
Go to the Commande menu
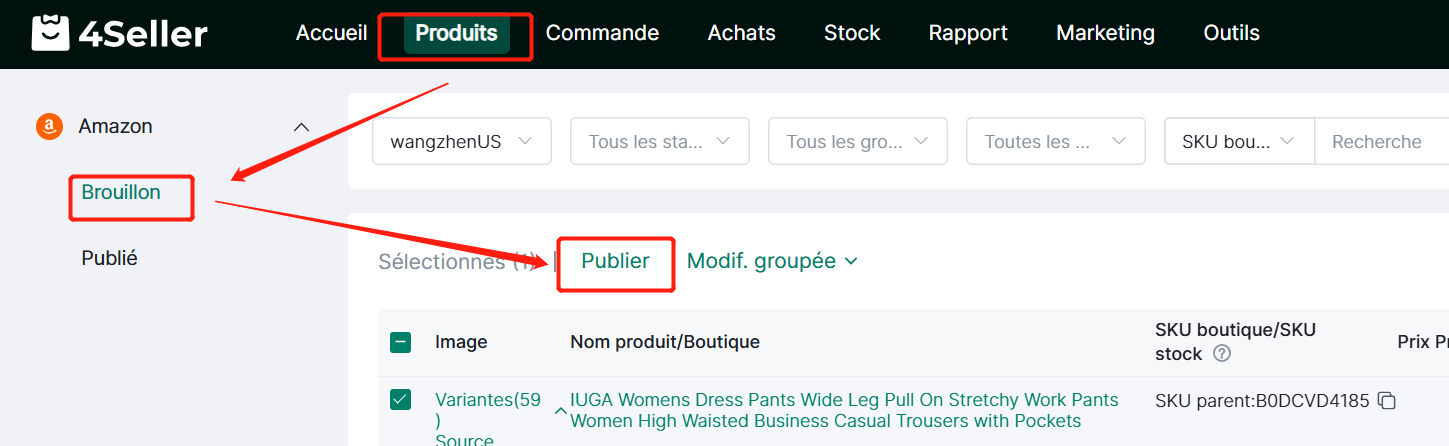[x=602, y=33]
